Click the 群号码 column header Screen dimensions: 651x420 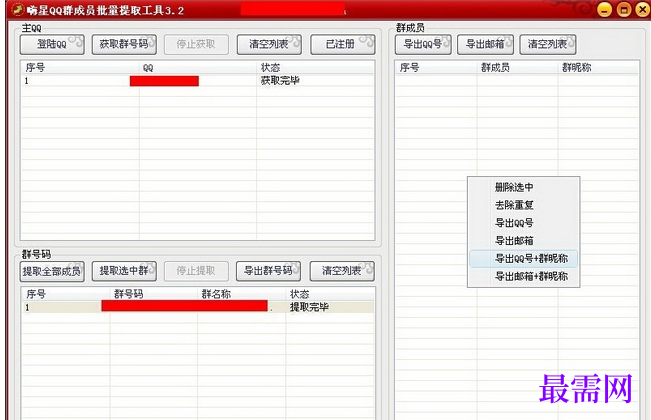tap(153, 294)
